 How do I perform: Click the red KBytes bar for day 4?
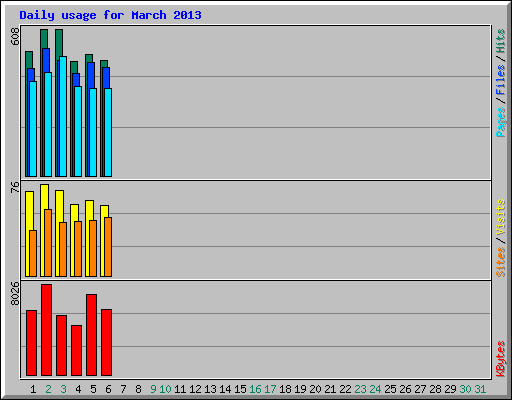(x=76, y=350)
